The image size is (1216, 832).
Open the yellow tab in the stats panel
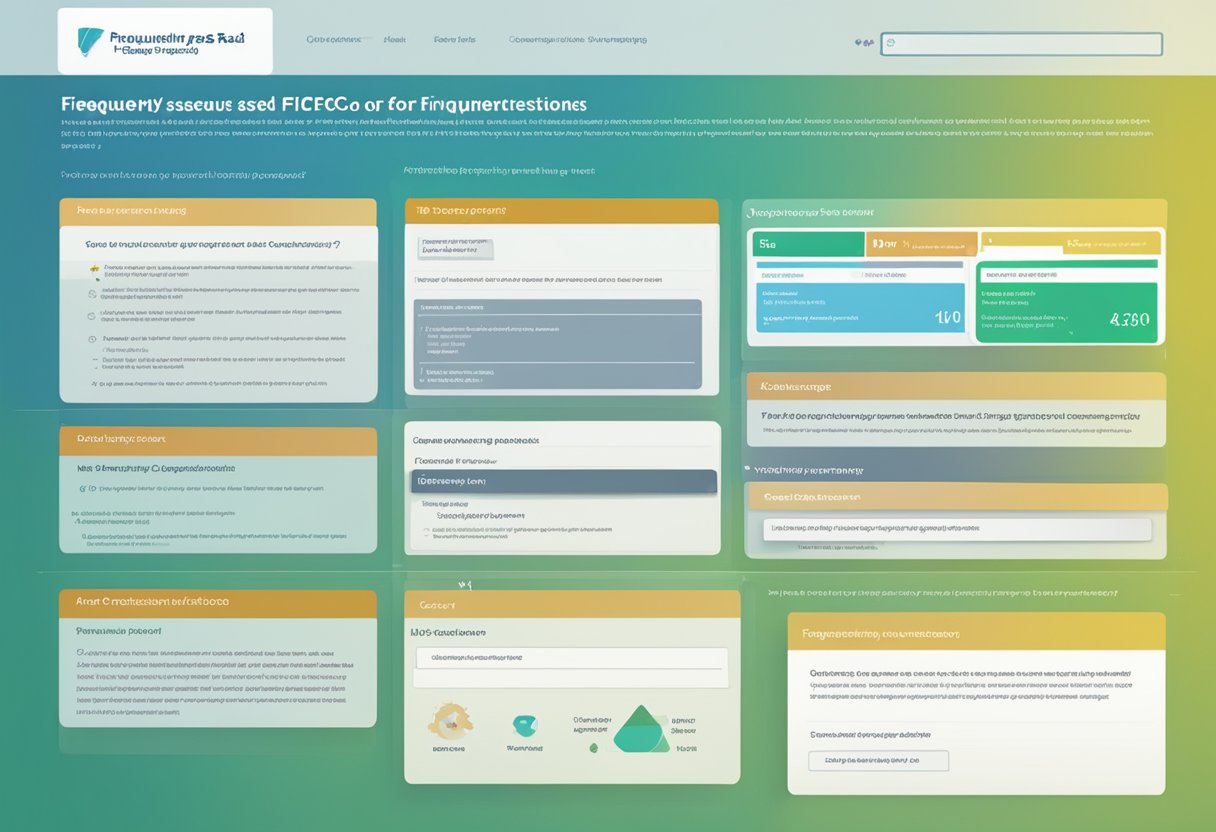[x=1070, y=243]
